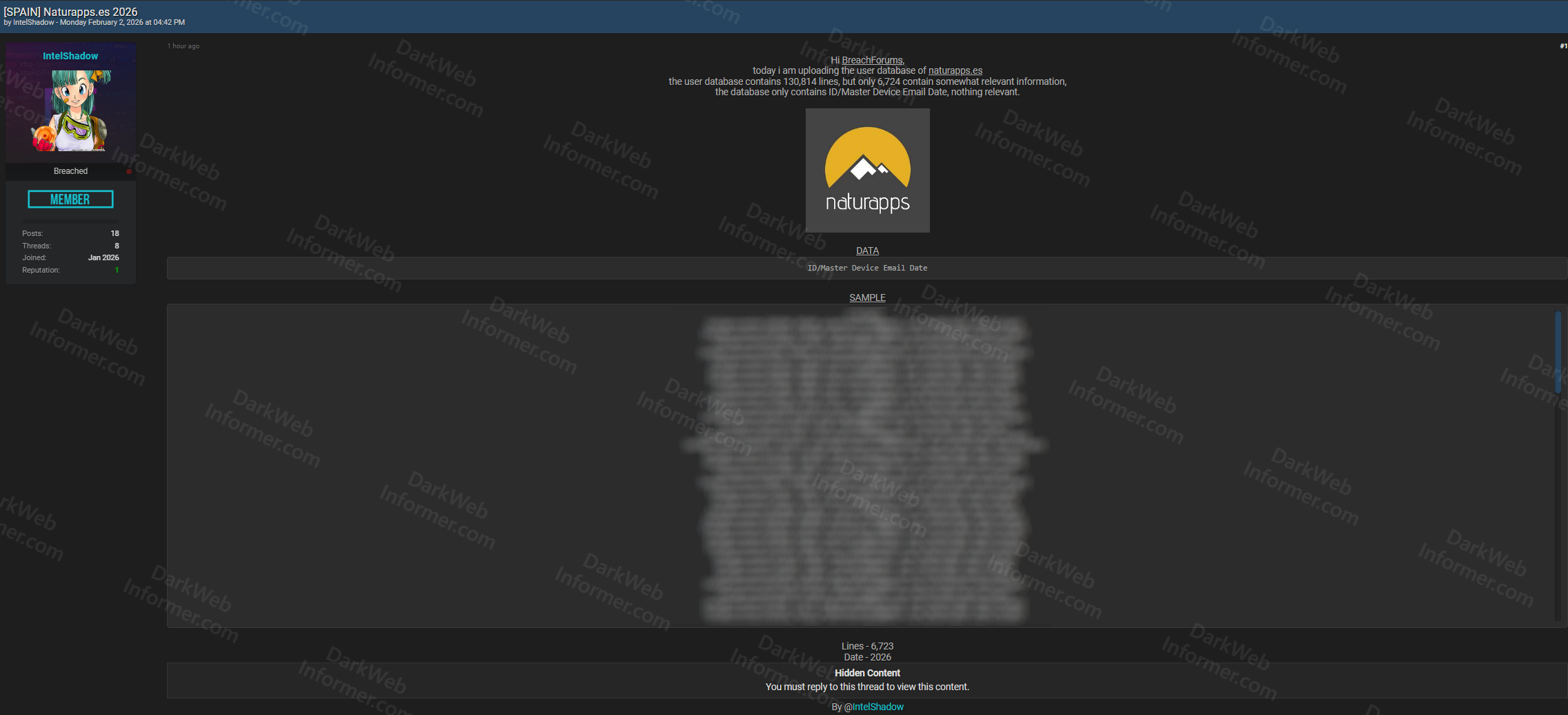Click the naturapps mountain logo image

click(x=867, y=170)
